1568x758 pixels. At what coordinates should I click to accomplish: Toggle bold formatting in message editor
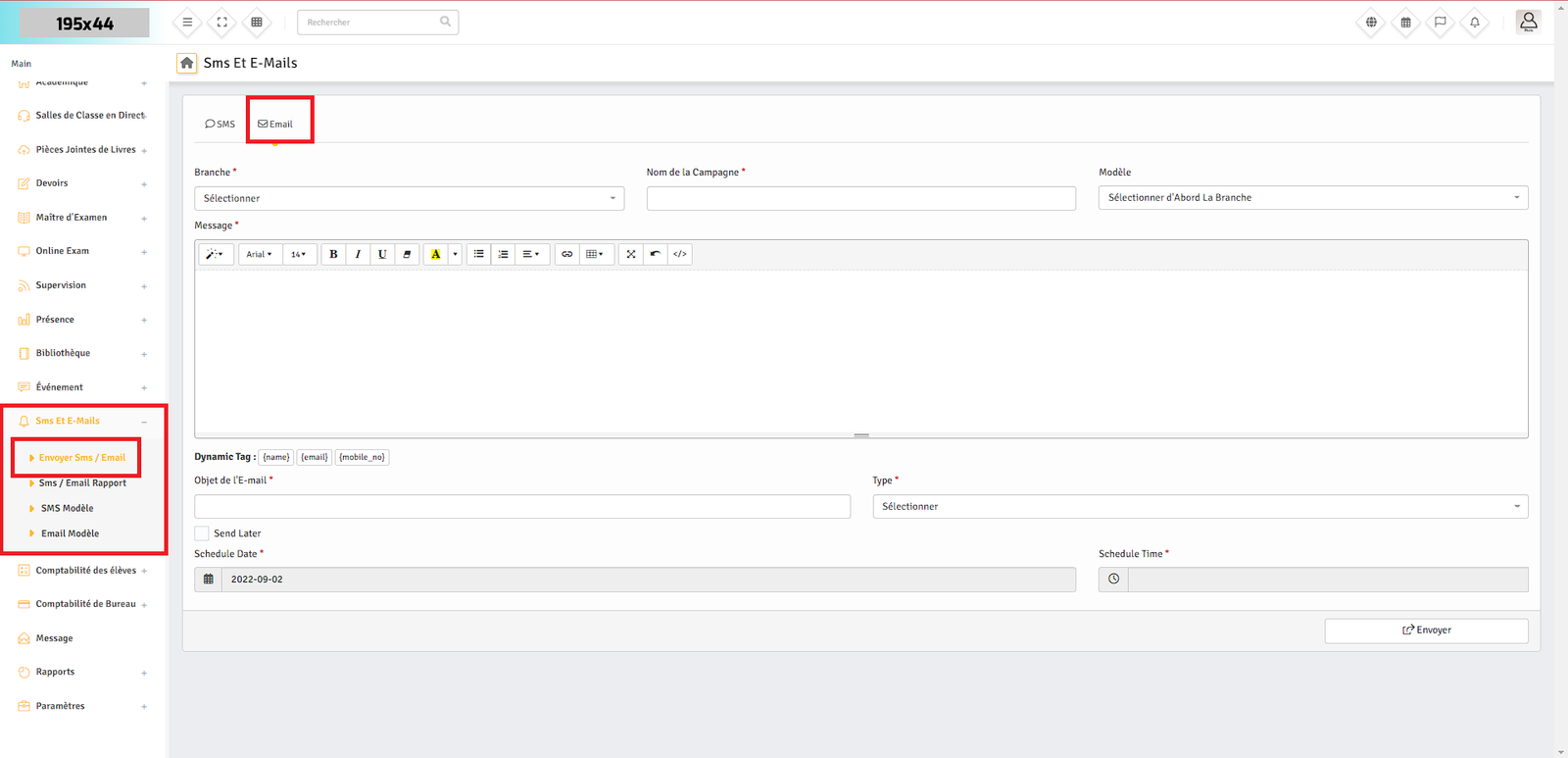coord(333,254)
